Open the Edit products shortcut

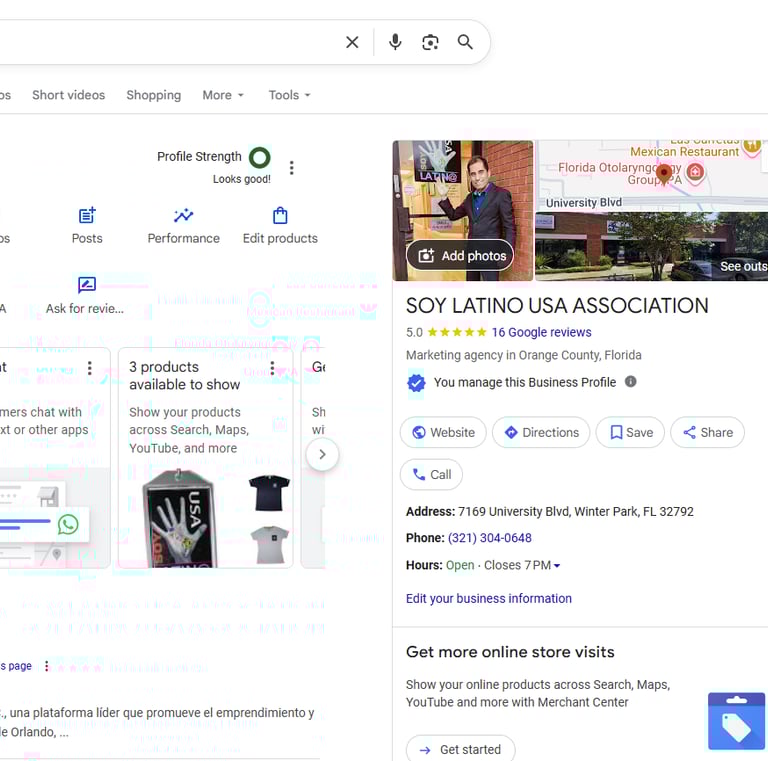[280, 226]
